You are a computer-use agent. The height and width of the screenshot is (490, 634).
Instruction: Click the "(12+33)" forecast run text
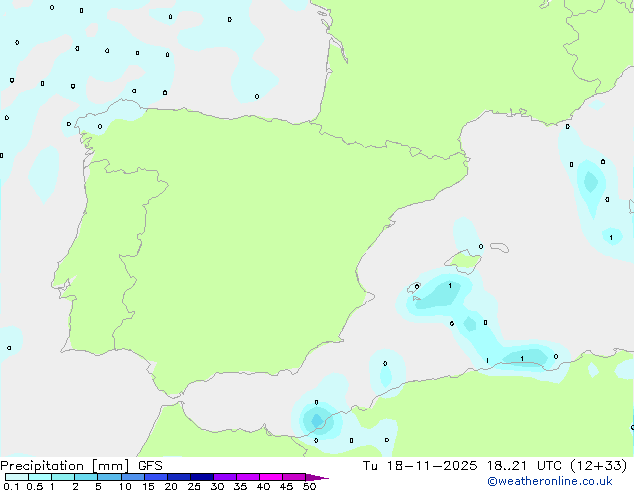[x=599, y=466]
